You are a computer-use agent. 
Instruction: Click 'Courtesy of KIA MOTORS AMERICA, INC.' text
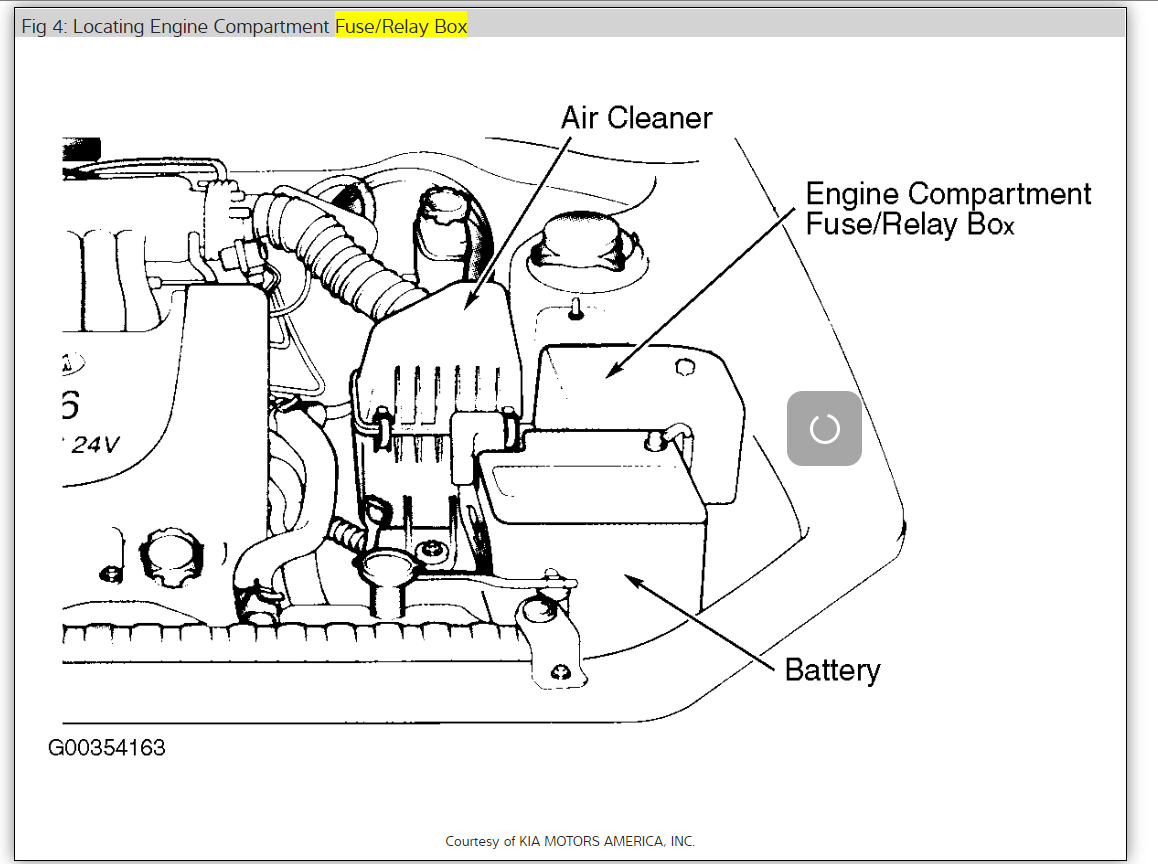tap(570, 841)
